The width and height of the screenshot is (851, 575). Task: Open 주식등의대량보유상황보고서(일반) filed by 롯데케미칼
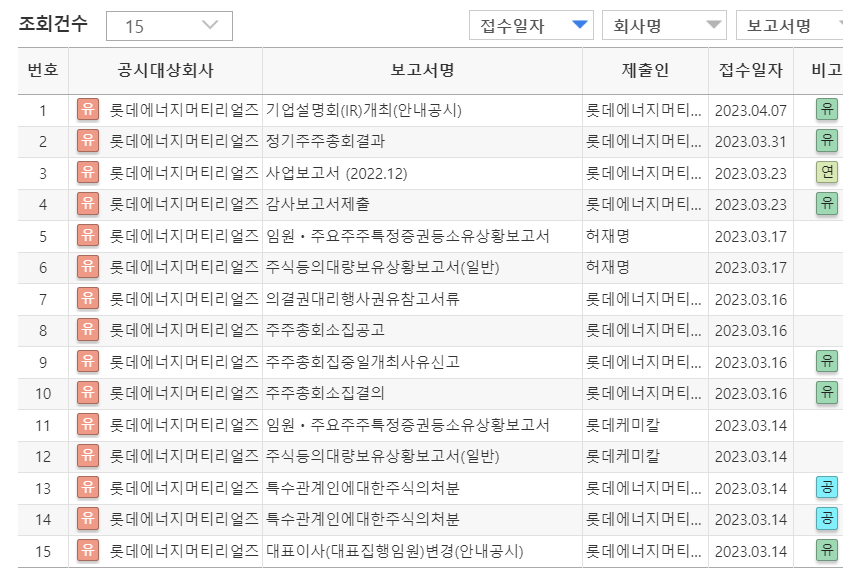383,456
